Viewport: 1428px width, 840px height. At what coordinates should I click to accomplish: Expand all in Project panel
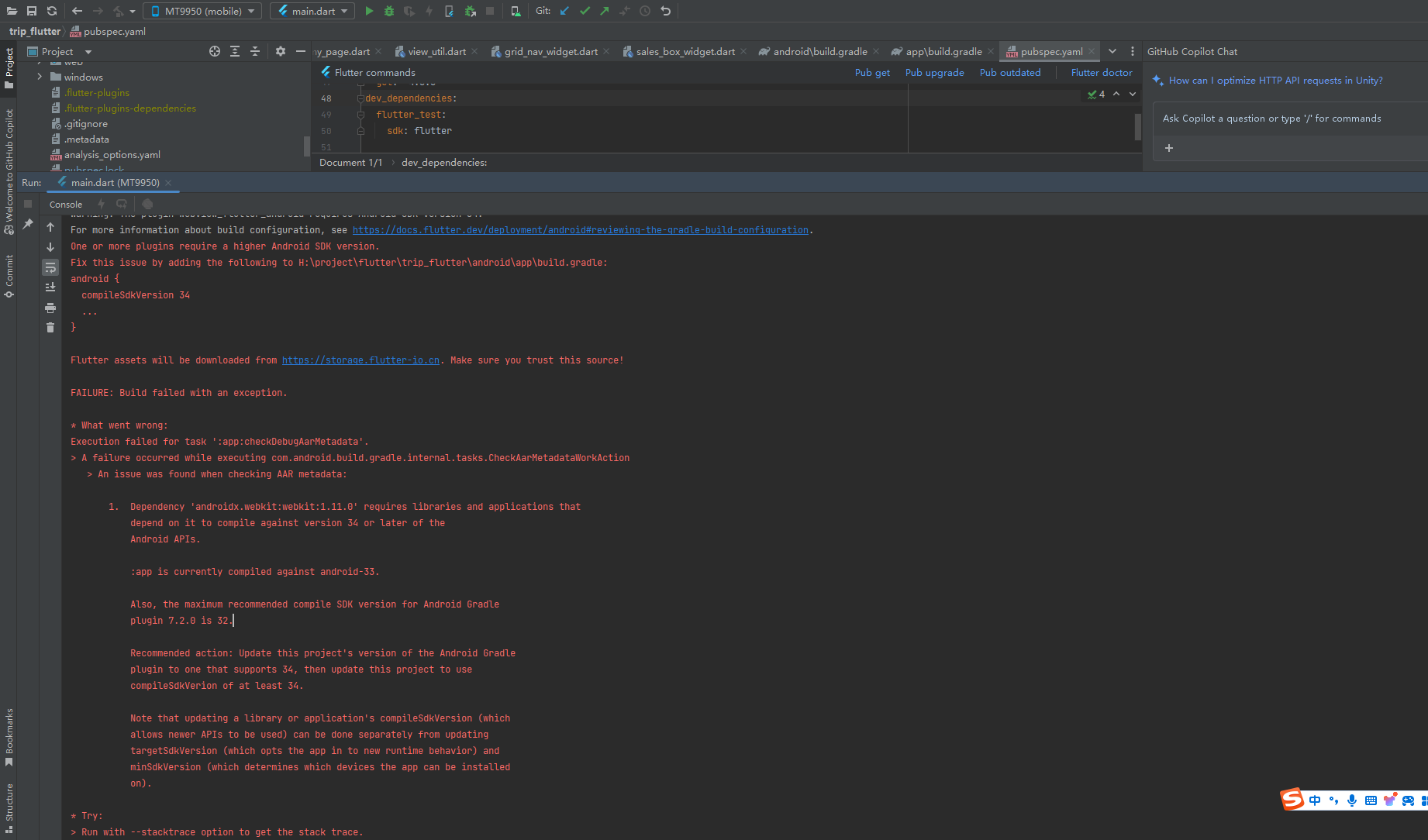(x=235, y=51)
